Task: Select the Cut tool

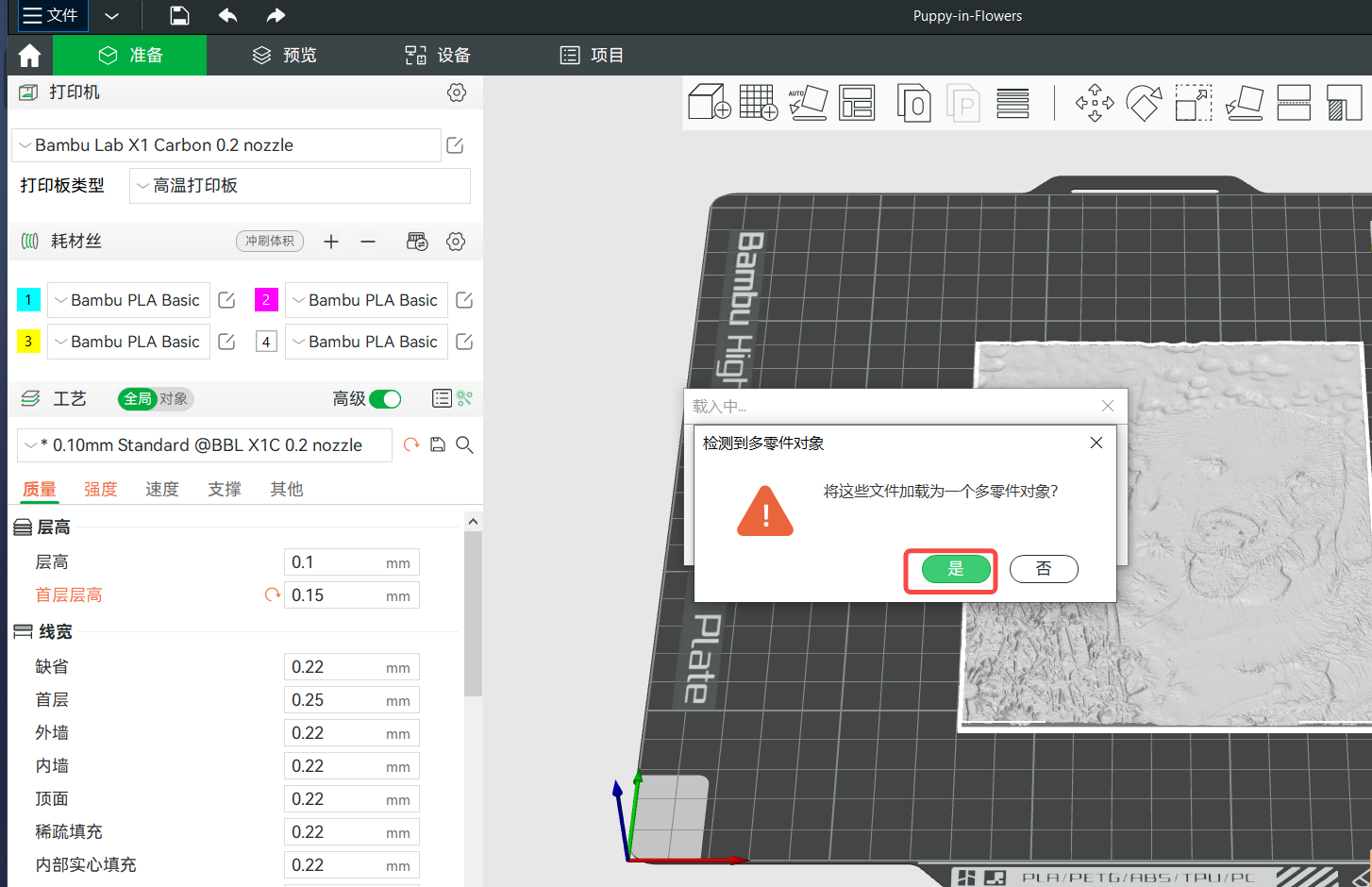Action: pos(1294,102)
